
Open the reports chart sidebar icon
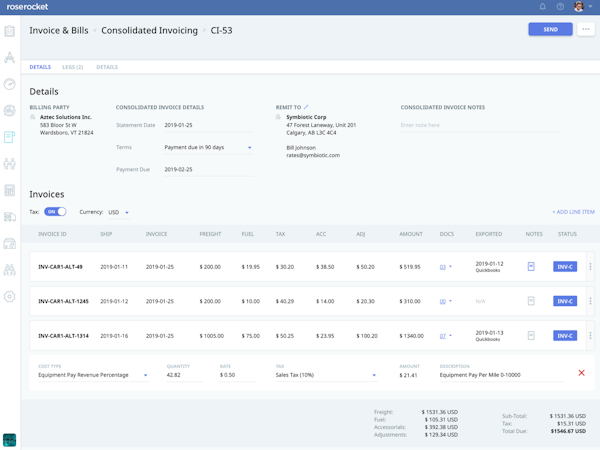tap(10, 110)
